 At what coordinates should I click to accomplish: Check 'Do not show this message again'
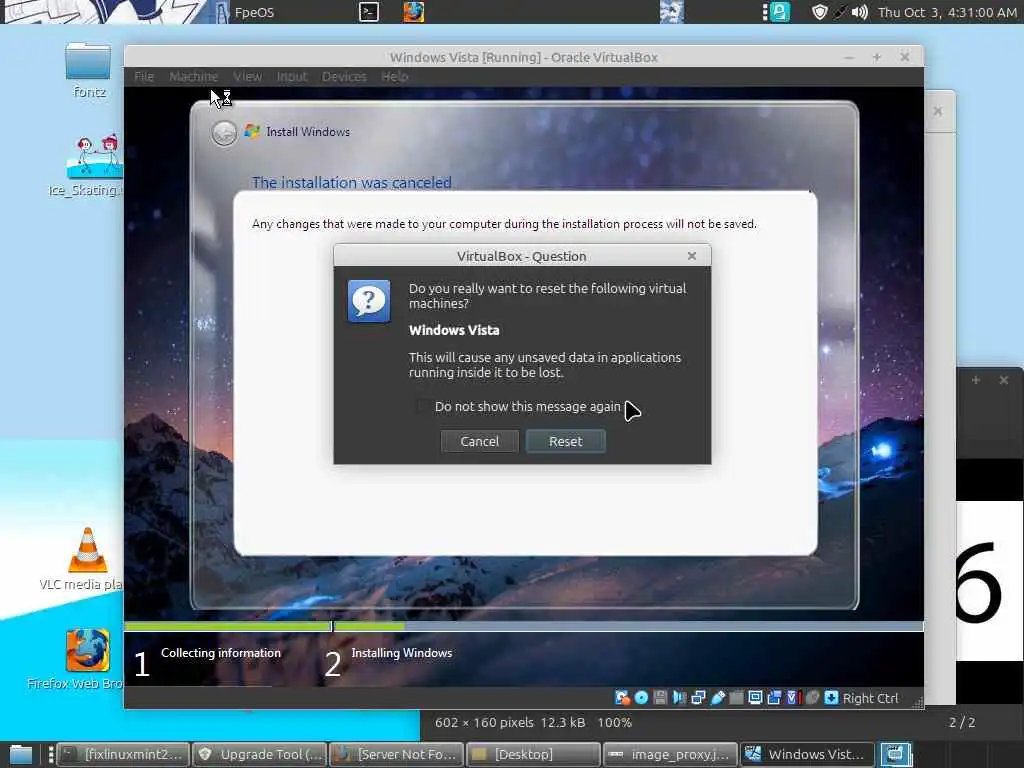coord(423,406)
